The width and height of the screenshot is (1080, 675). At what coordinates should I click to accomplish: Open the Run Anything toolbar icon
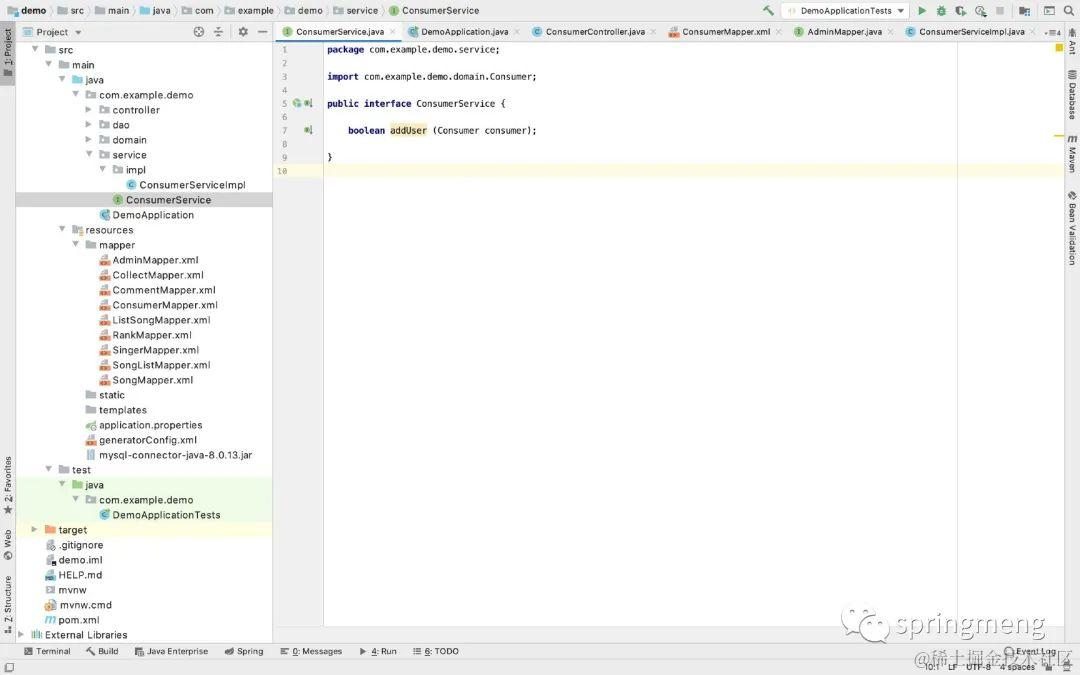click(1049, 10)
